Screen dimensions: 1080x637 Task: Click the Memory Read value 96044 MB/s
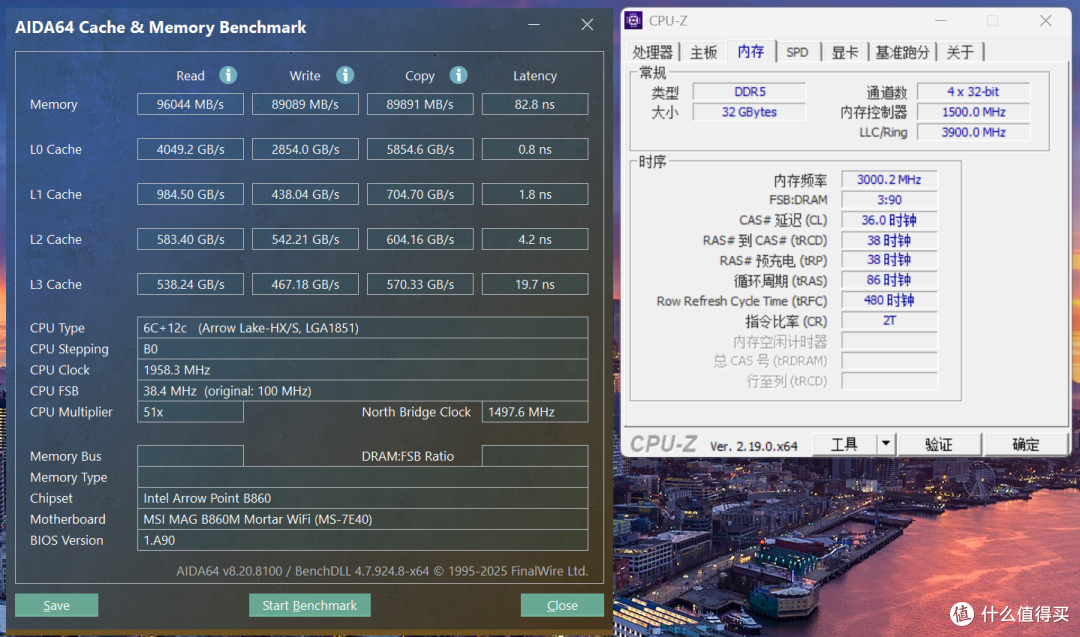(x=190, y=104)
